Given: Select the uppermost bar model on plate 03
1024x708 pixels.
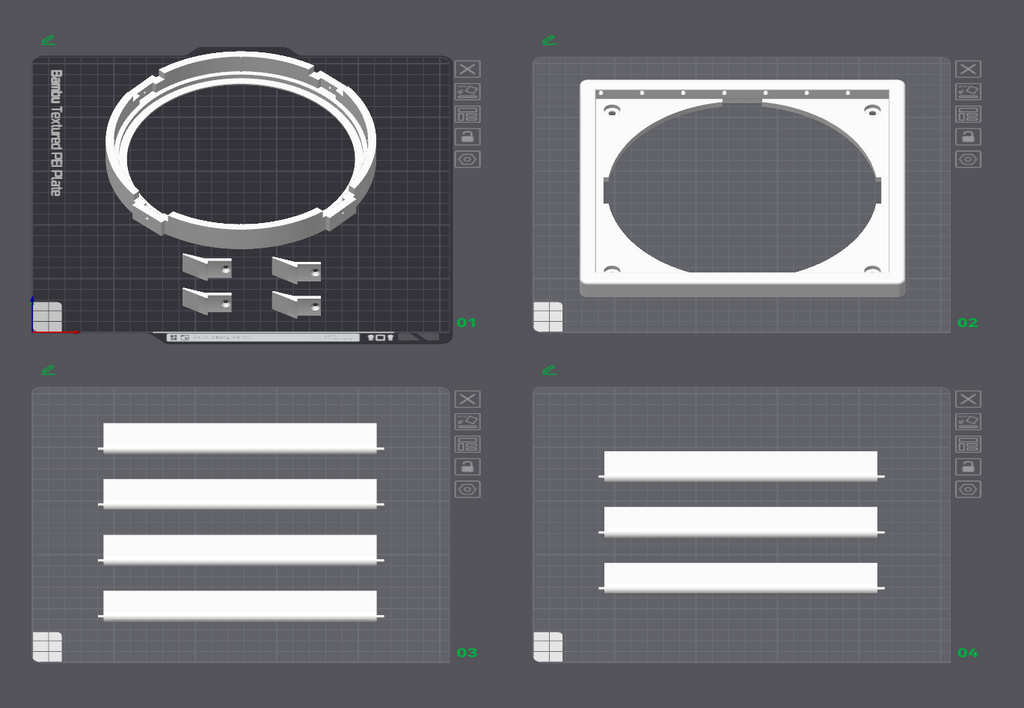Looking at the screenshot, I should point(240,438).
